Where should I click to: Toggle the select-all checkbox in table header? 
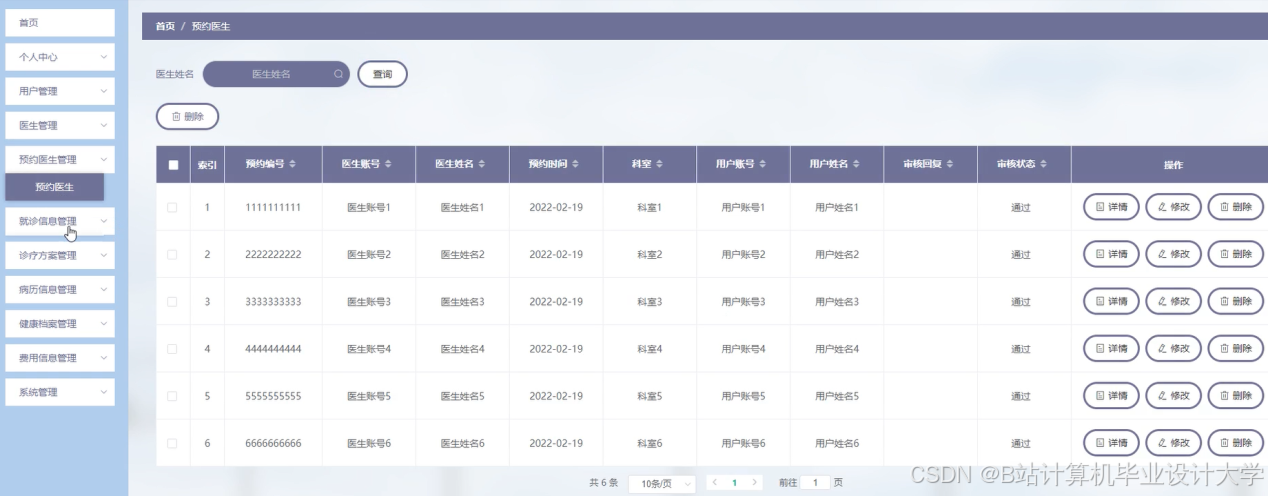(x=173, y=165)
